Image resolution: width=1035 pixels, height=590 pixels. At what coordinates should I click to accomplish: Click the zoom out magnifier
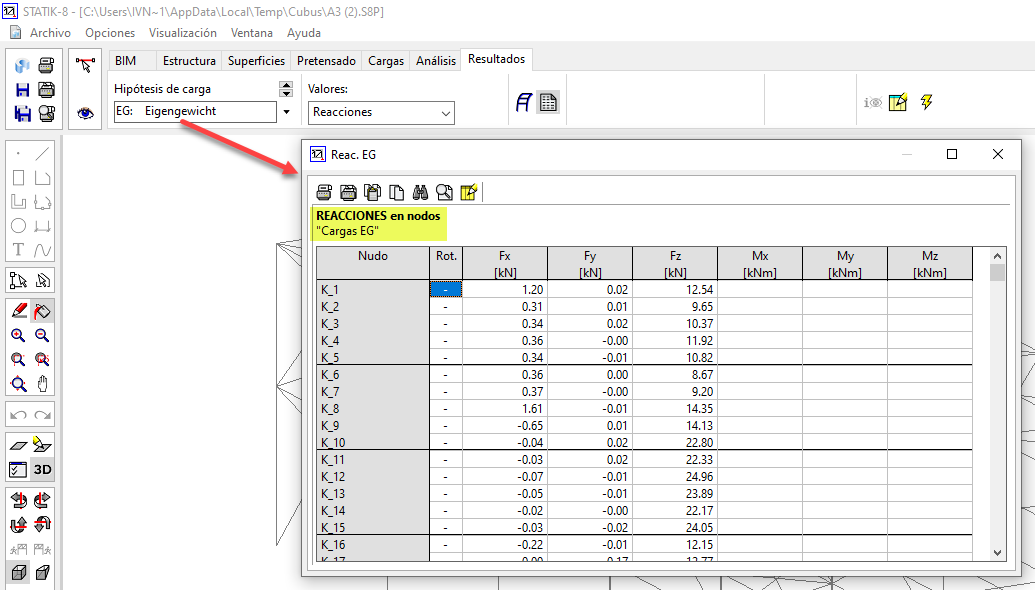[x=42, y=335]
